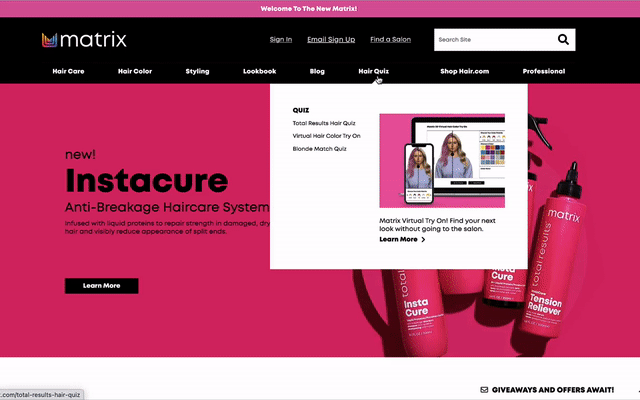This screenshot has width=640, height=400.
Task: Click the search magnifier icon
Action: [x=563, y=40]
